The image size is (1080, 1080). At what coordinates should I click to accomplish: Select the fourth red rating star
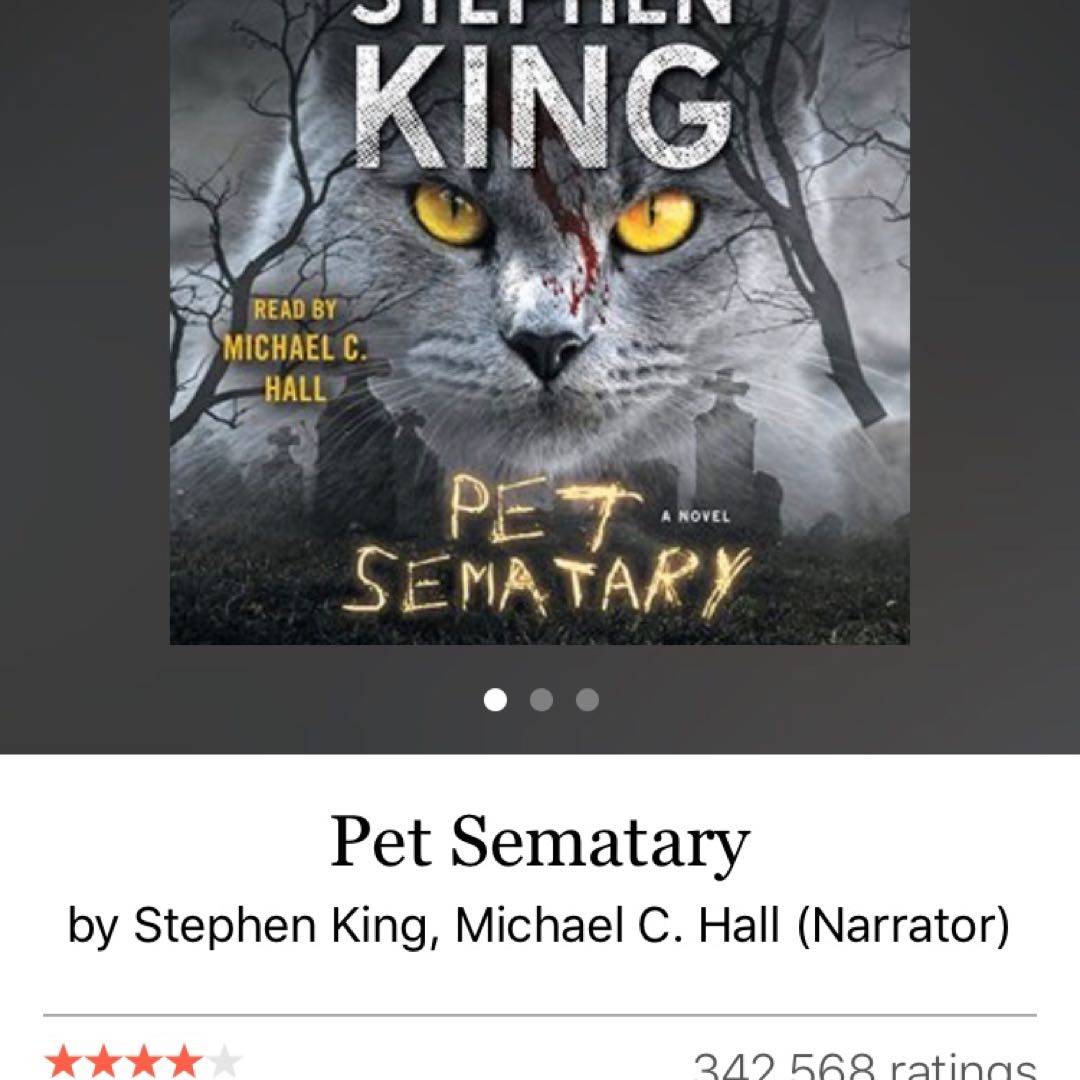point(183,1062)
